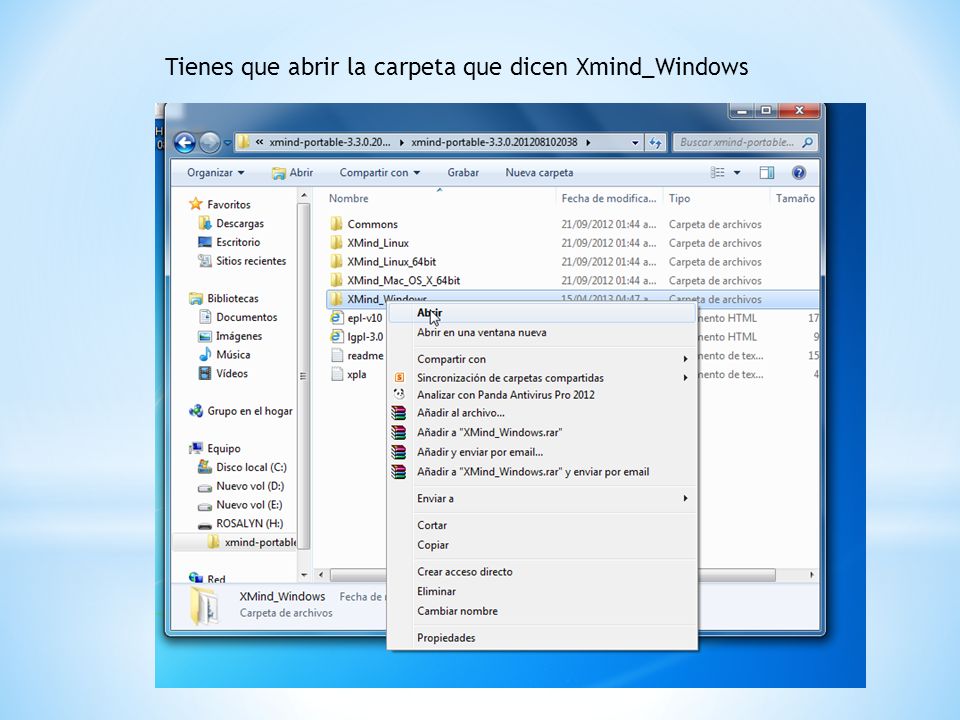Open the recent pages dropdown arrow

click(x=227, y=143)
